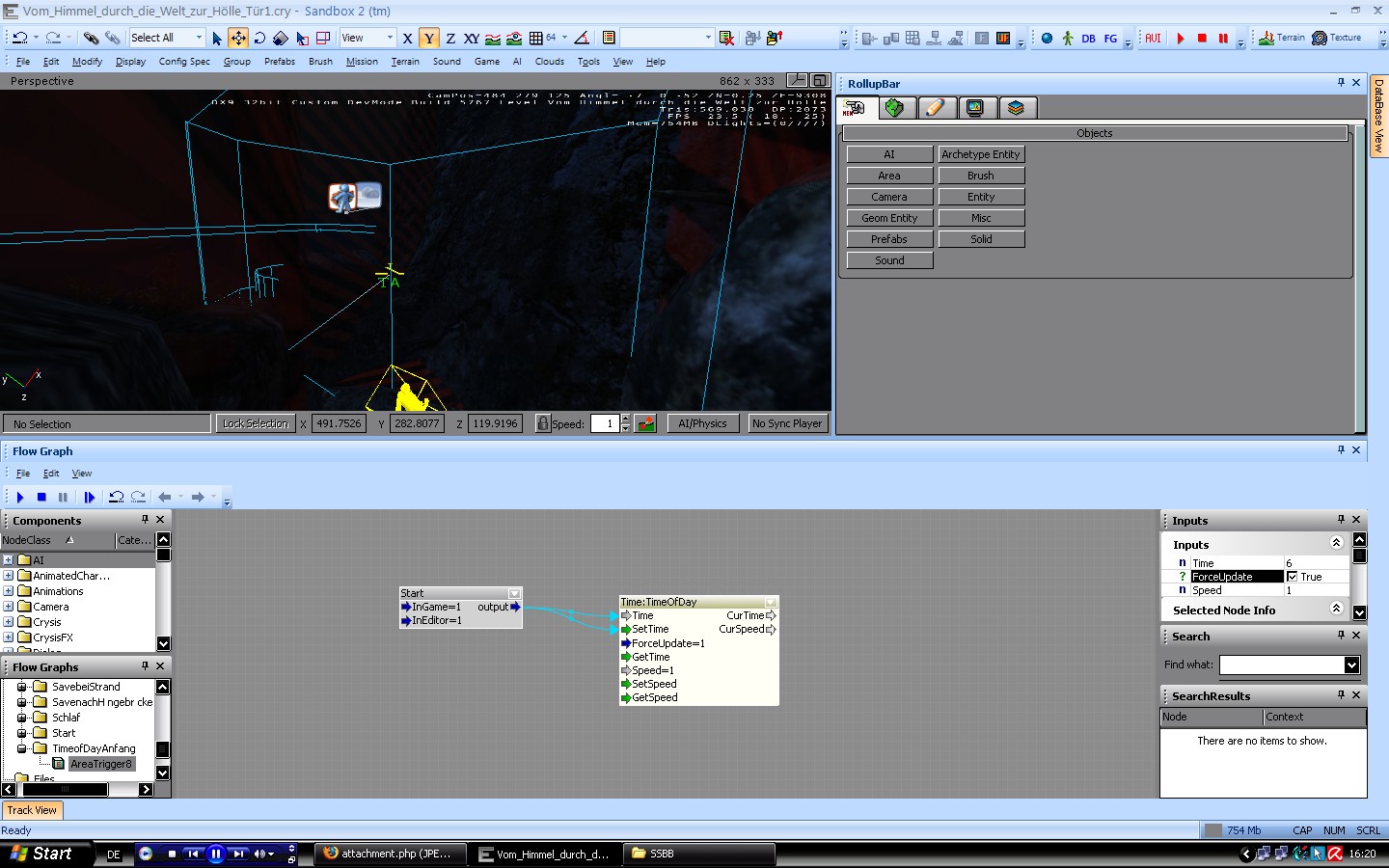Screen dimensions: 1389x868
Task: Expand the AnimatedChar component folder
Action: tap(8, 576)
